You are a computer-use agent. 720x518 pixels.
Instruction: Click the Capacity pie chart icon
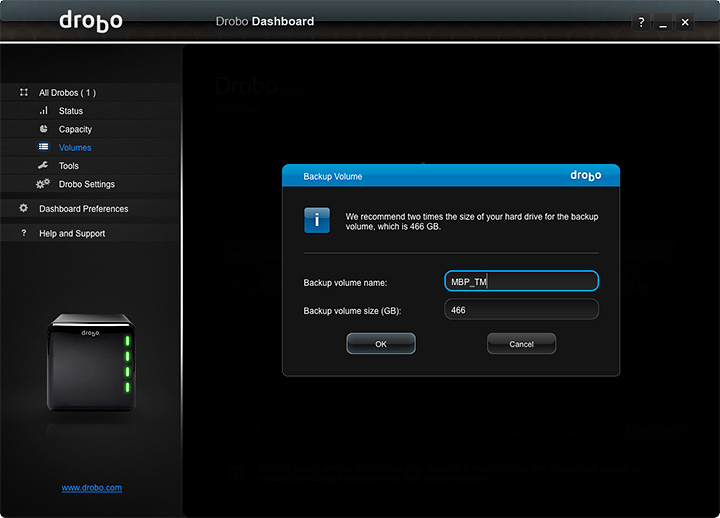(x=44, y=129)
